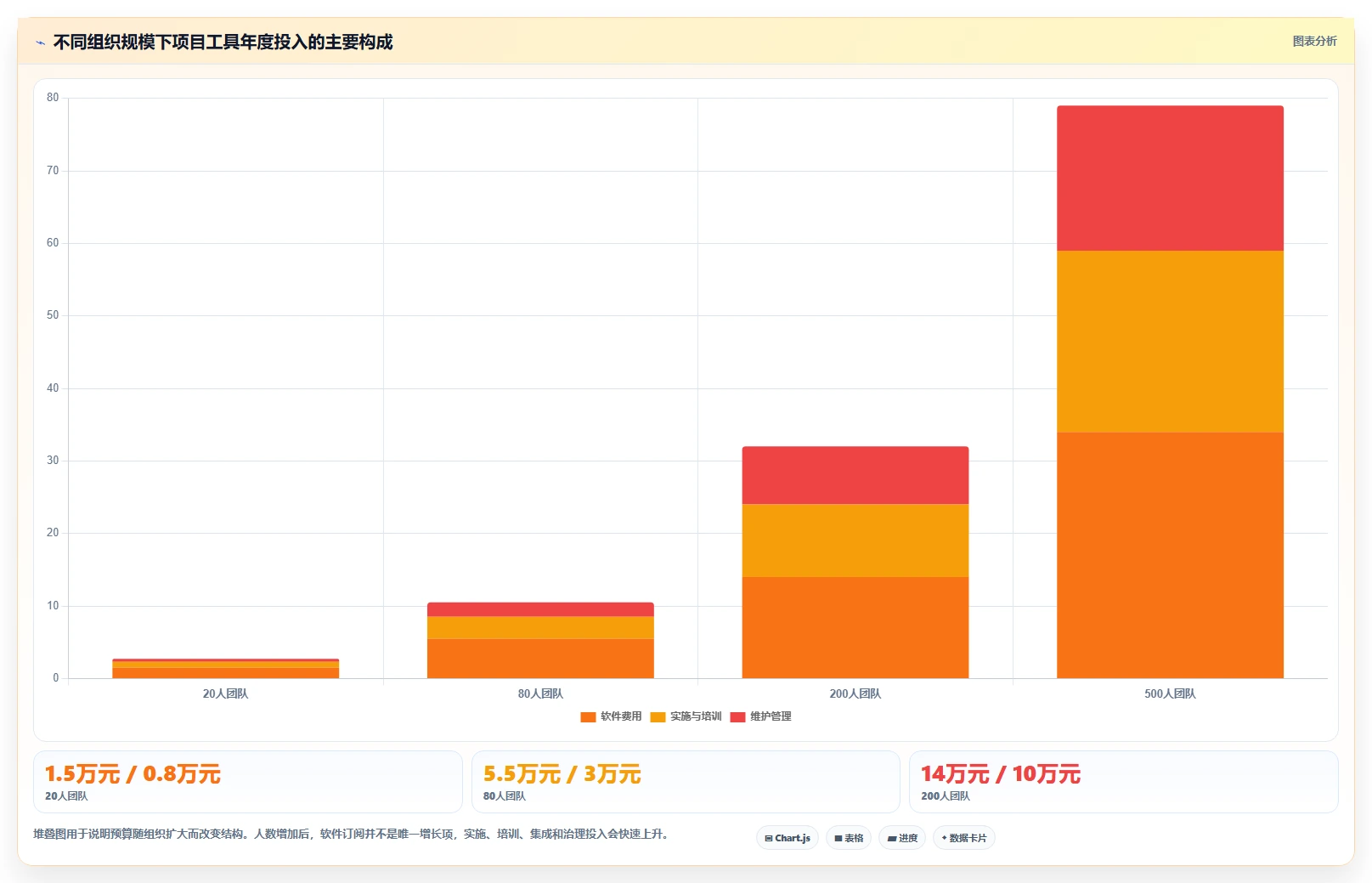Click the amber segment of 200人团队 bar
Image resolution: width=1372 pixels, height=883 pixels.
(855, 541)
